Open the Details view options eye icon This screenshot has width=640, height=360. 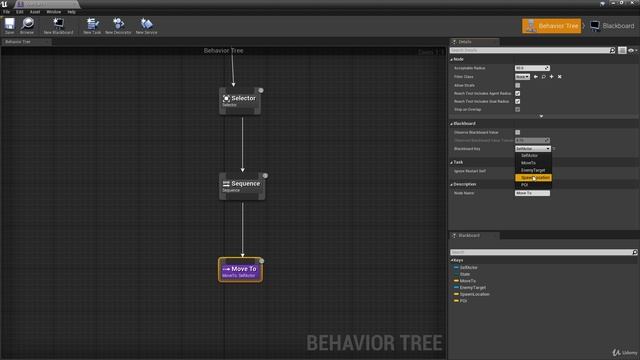[632, 50]
